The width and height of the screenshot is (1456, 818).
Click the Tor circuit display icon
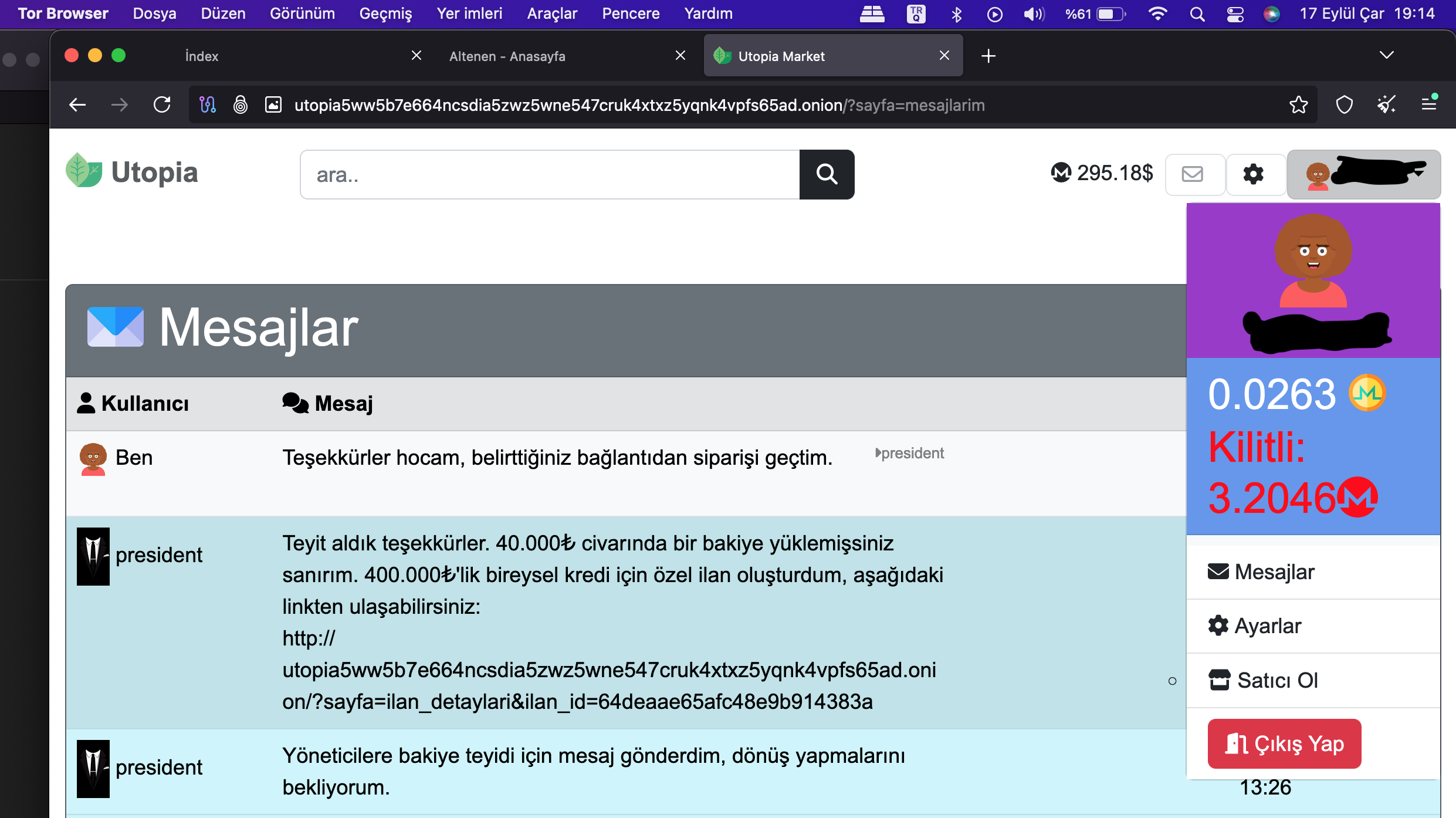tap(208, 105)
